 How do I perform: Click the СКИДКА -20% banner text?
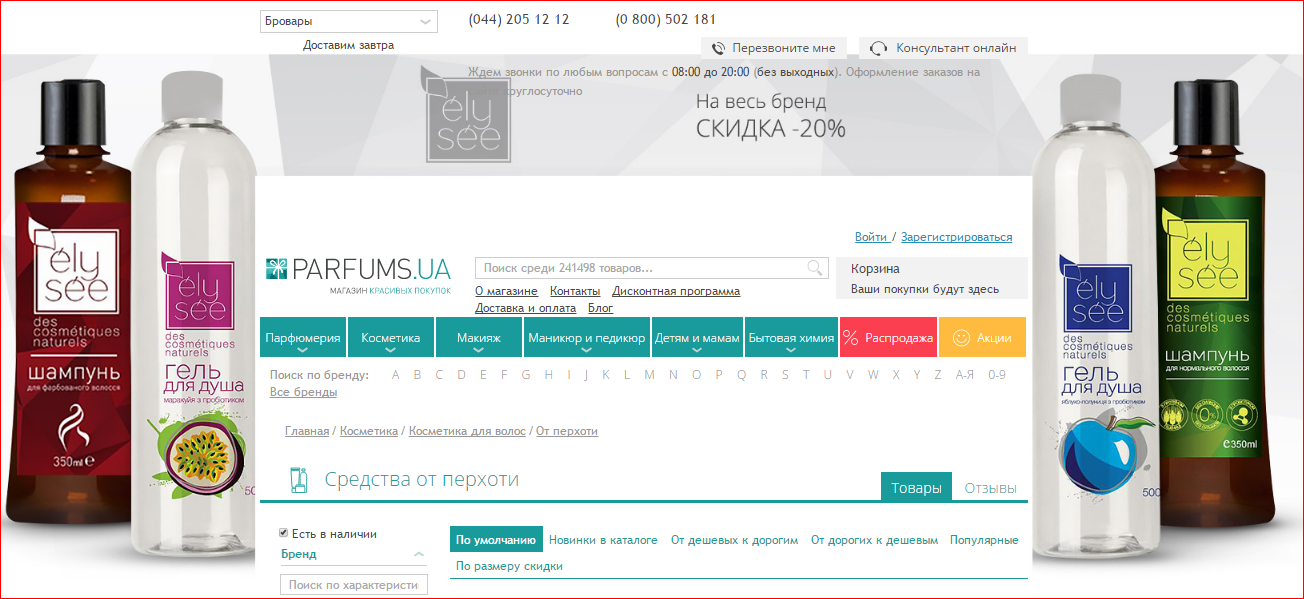(771, 128)
